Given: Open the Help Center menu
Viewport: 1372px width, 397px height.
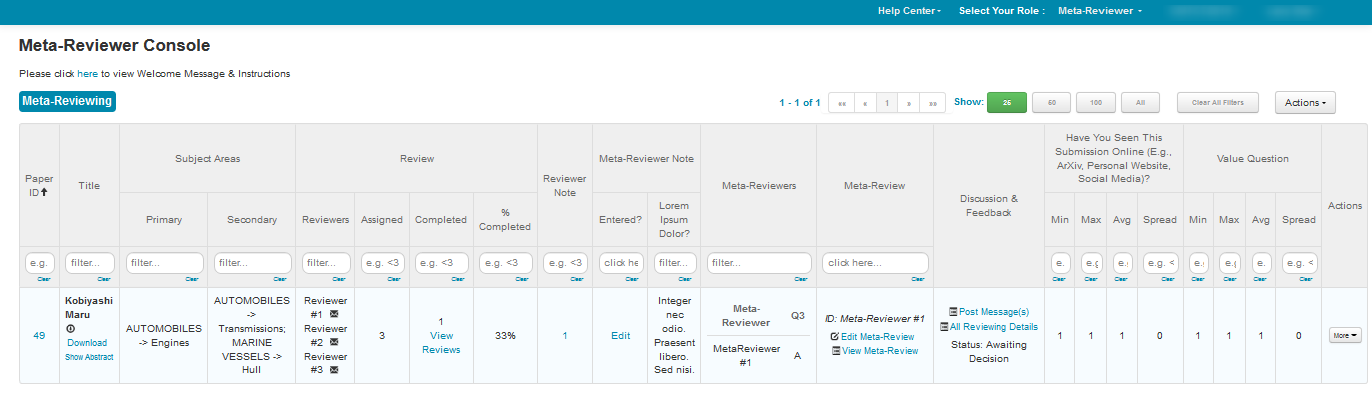Looking at the screenshot, I should pos(910,11).
